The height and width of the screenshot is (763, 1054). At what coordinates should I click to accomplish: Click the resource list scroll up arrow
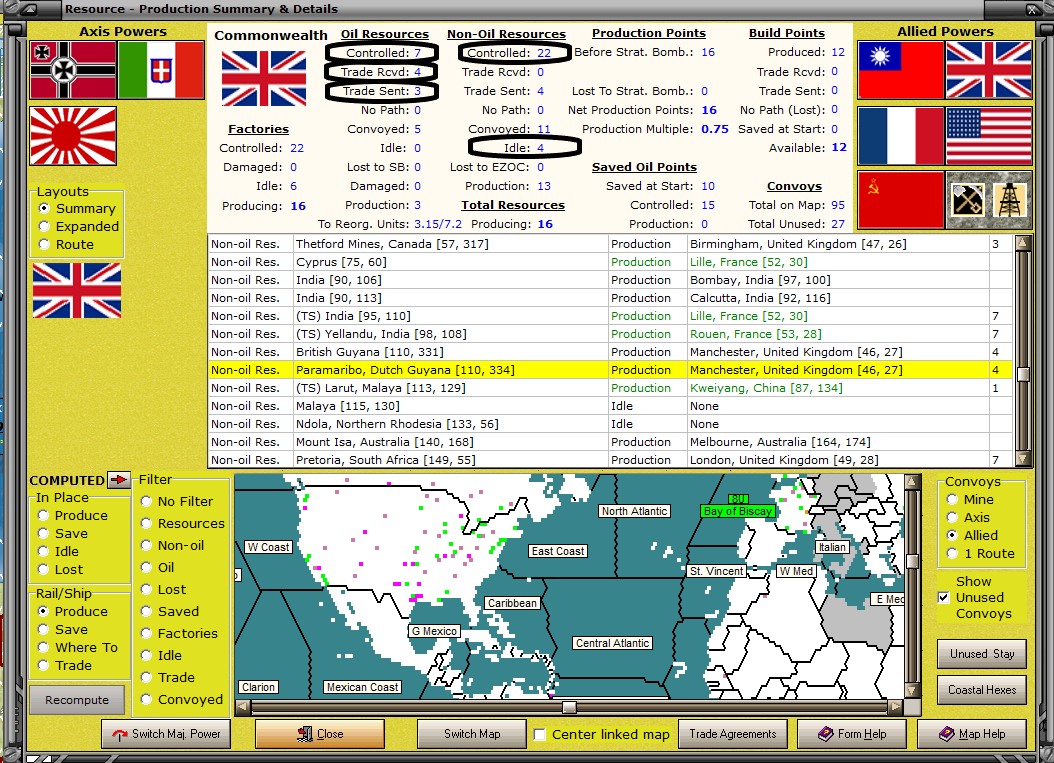click(1023, 243)
